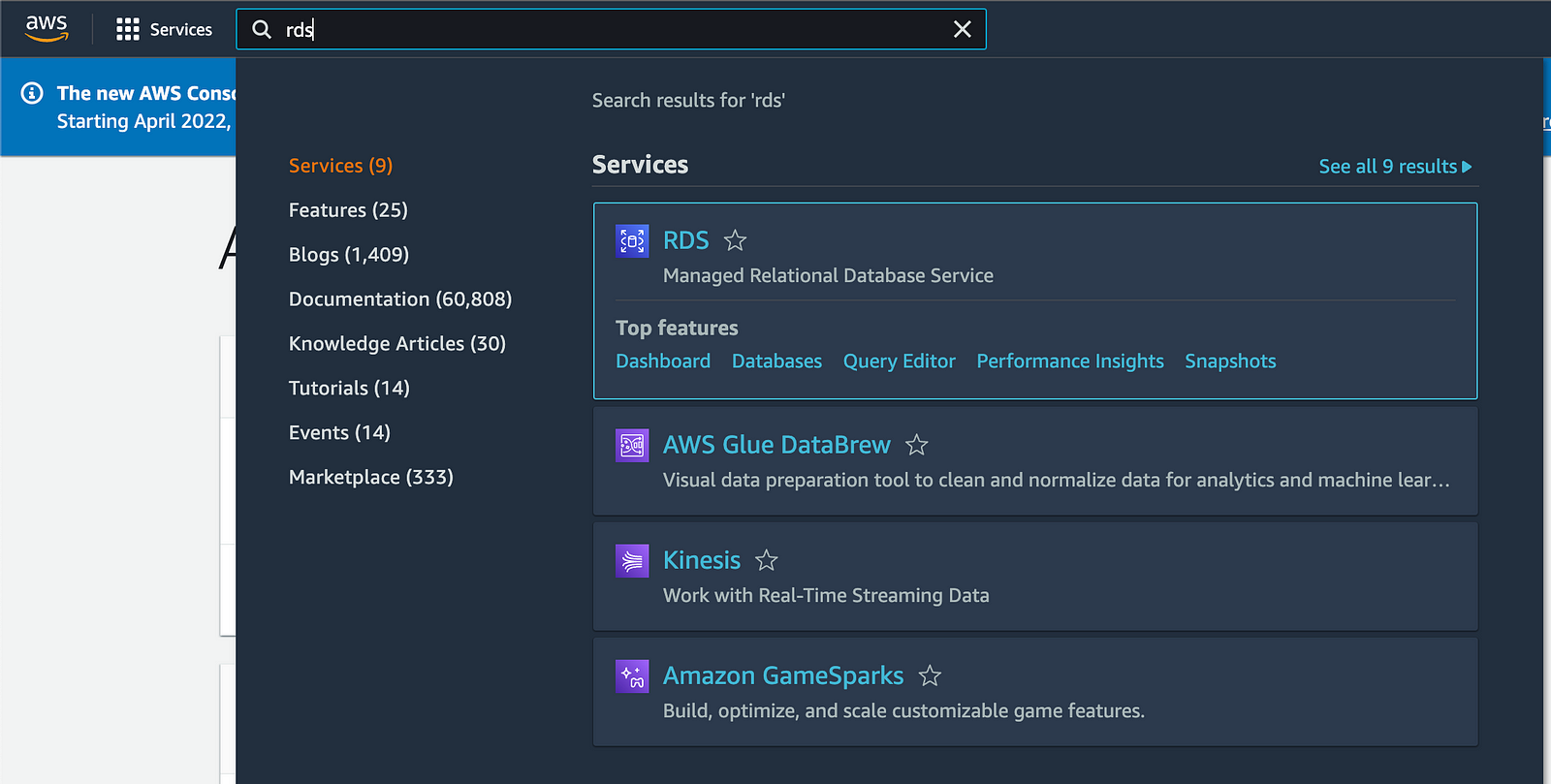
Task: Select the Features (25) category
Action: [x=348, y=210]
